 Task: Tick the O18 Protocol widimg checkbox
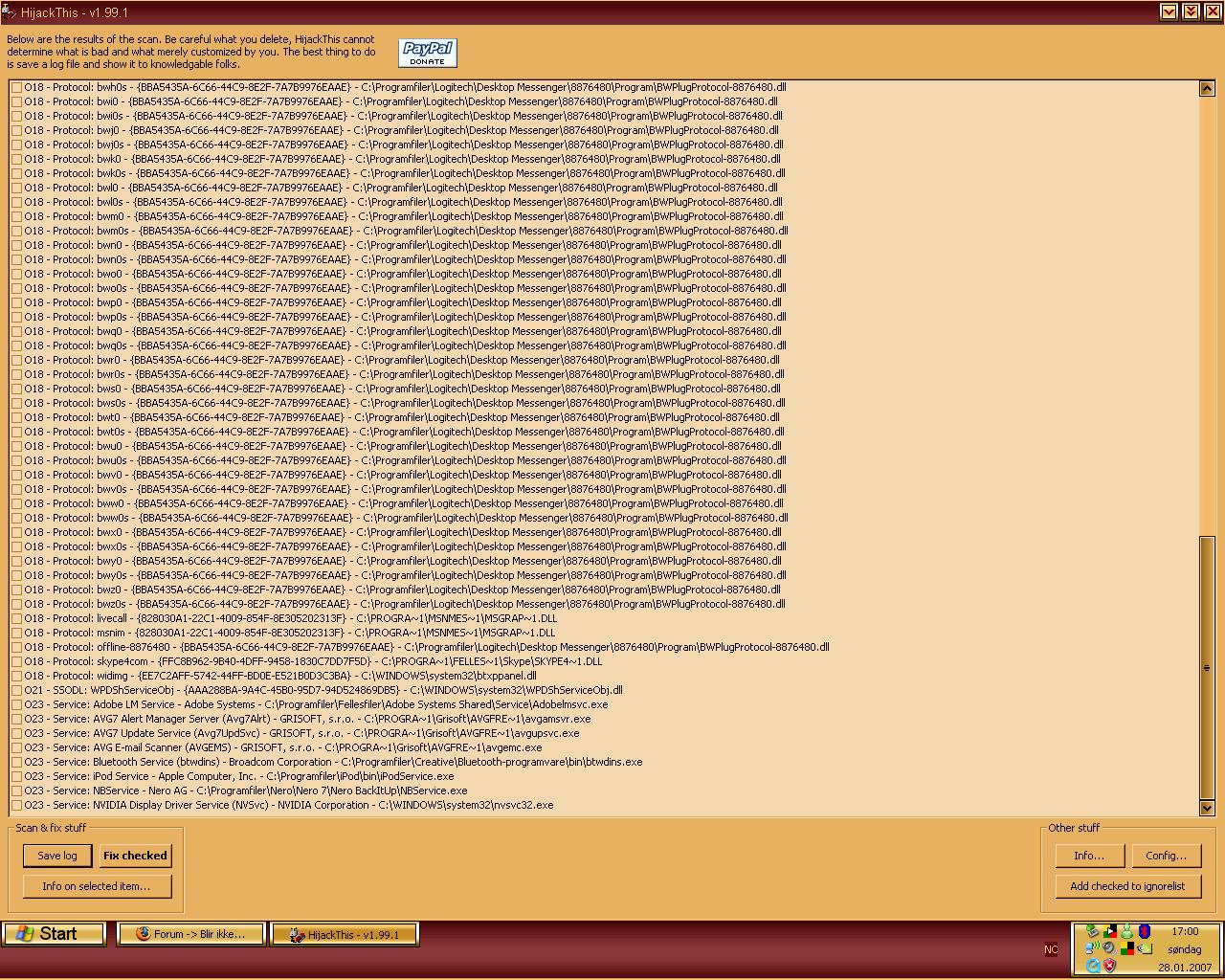[x=16, y=677]
